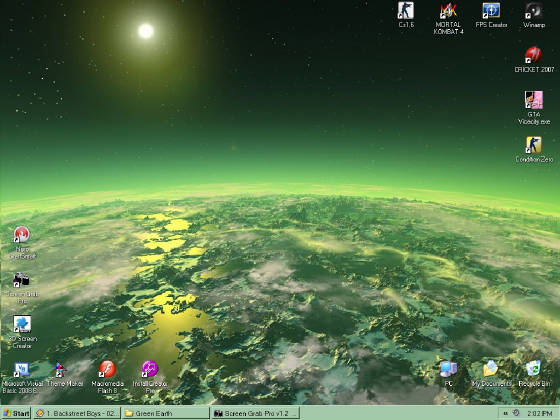Select Microsoft Visual Basic 2008 shortcut
Screen dimensions: 560x420
(22, 369)
